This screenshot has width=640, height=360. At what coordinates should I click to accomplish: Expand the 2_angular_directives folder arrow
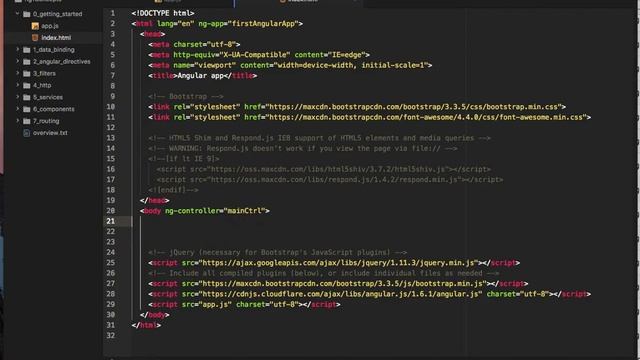click(18, 61)
